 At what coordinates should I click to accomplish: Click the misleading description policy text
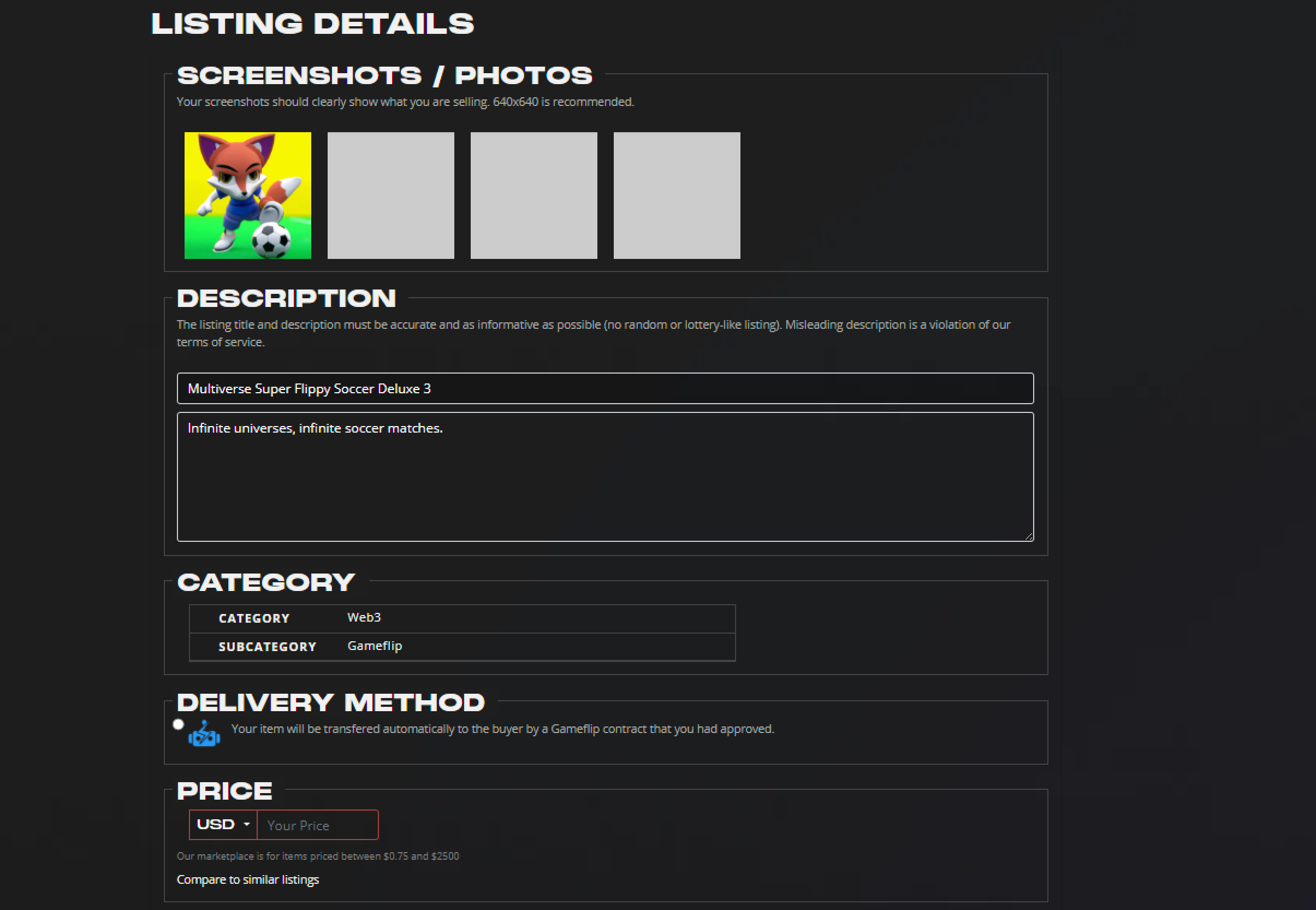594,333
